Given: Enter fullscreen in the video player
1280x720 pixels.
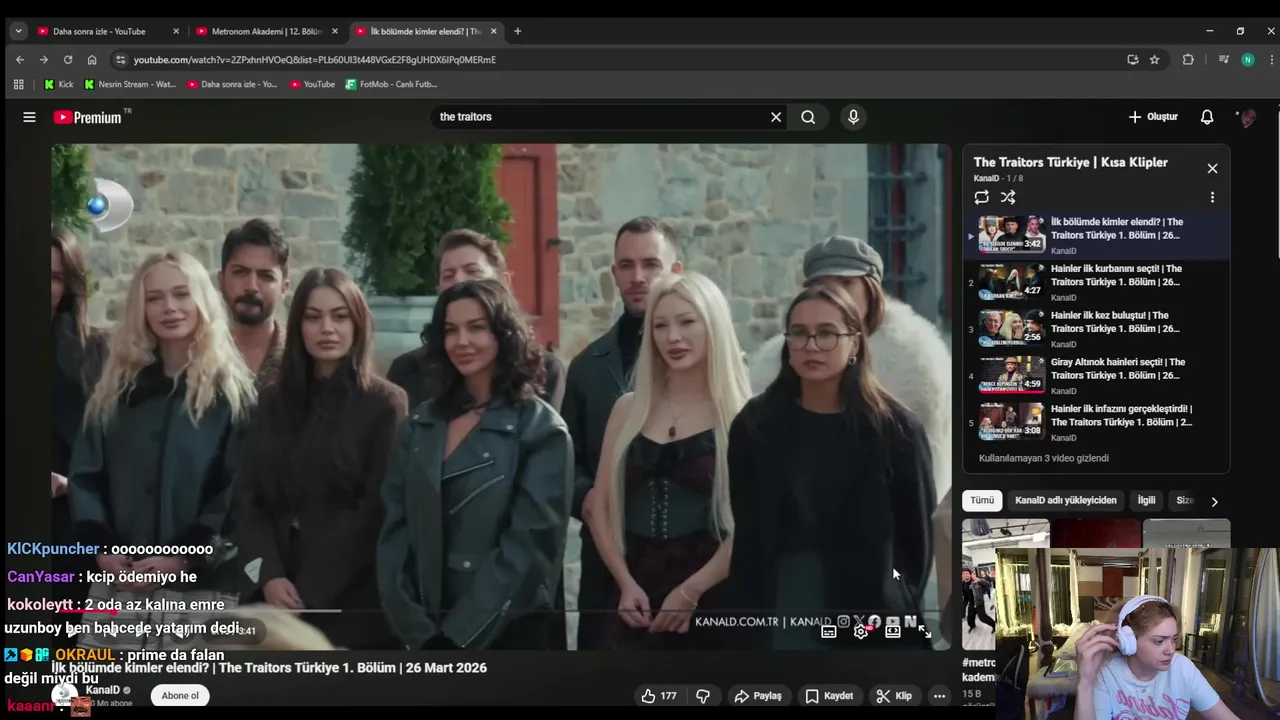Looking at the screenshot, I should pyautogui.click(x=925, y=631).
